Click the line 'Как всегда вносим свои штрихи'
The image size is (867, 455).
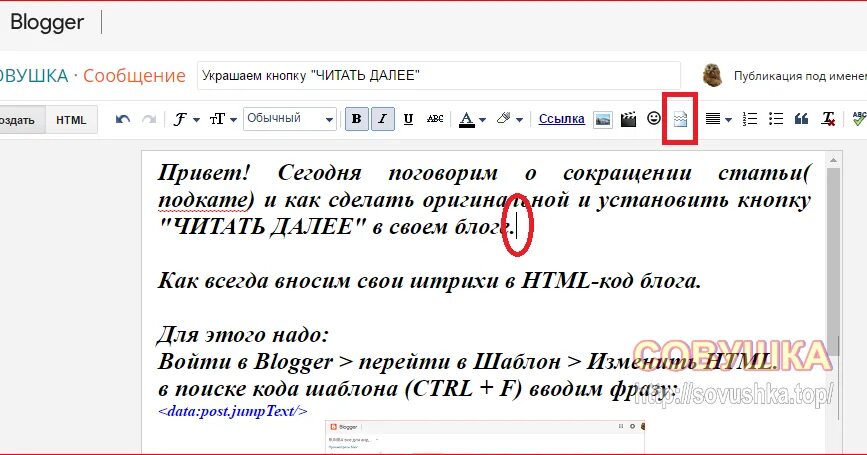pyautogui.click(x=429, y=280)
